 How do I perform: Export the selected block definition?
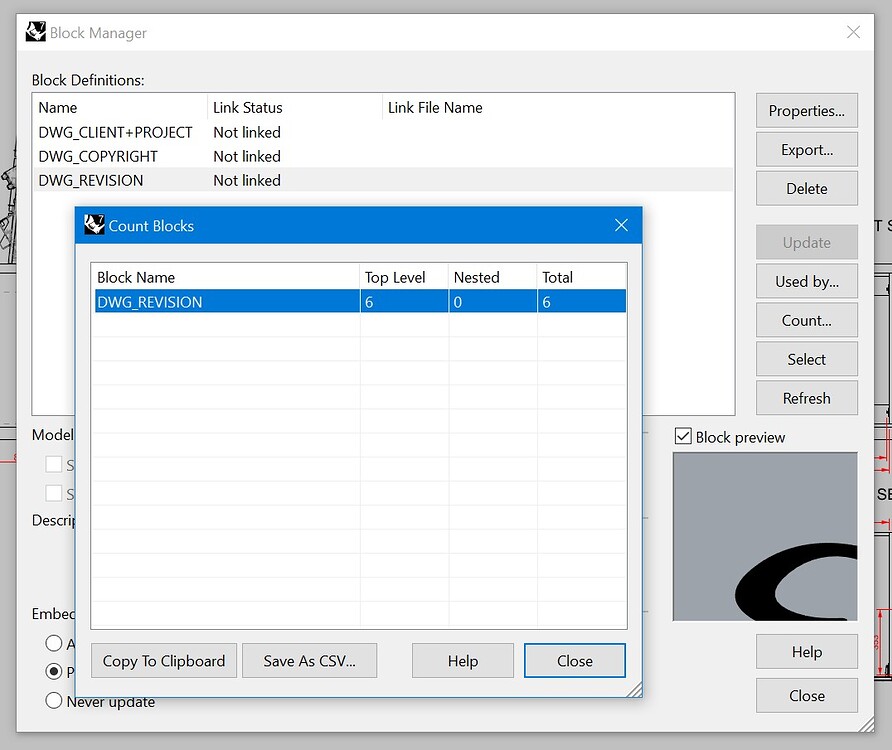(806, 149)
